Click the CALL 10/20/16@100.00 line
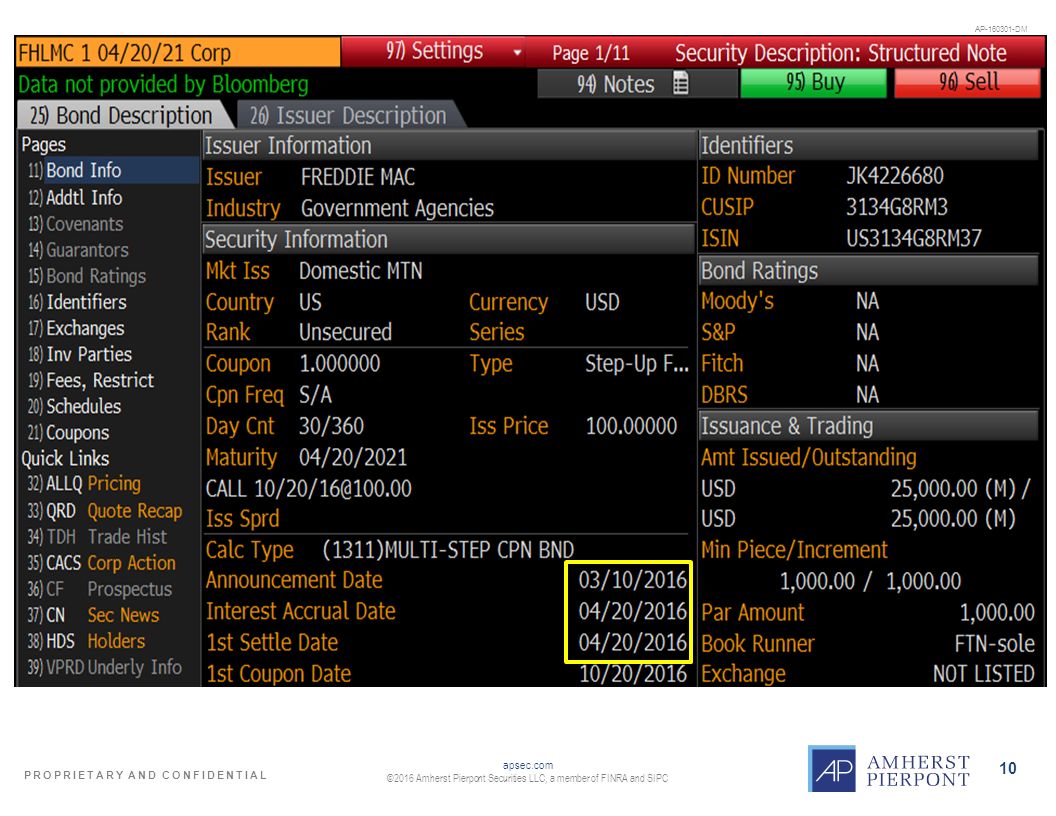The height and width of the screenshot is (816, 1056). click(308, 489)
